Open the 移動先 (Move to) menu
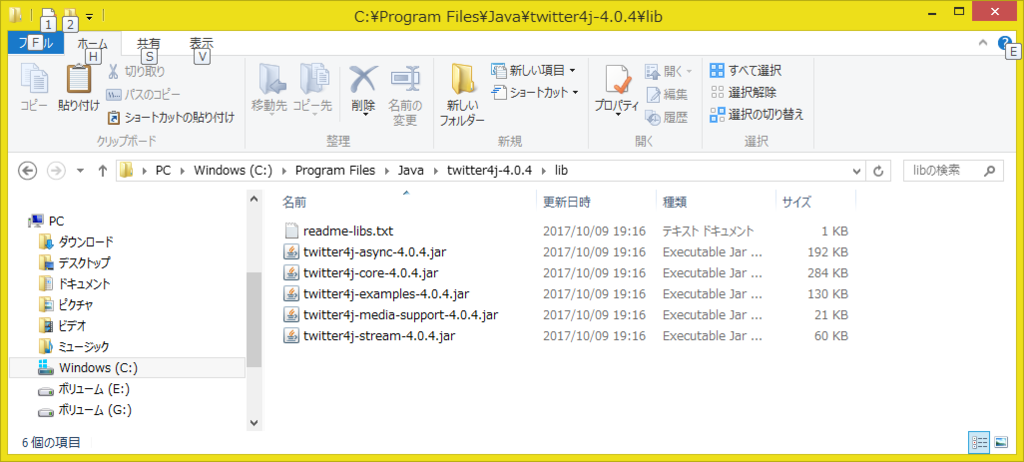 269,90
